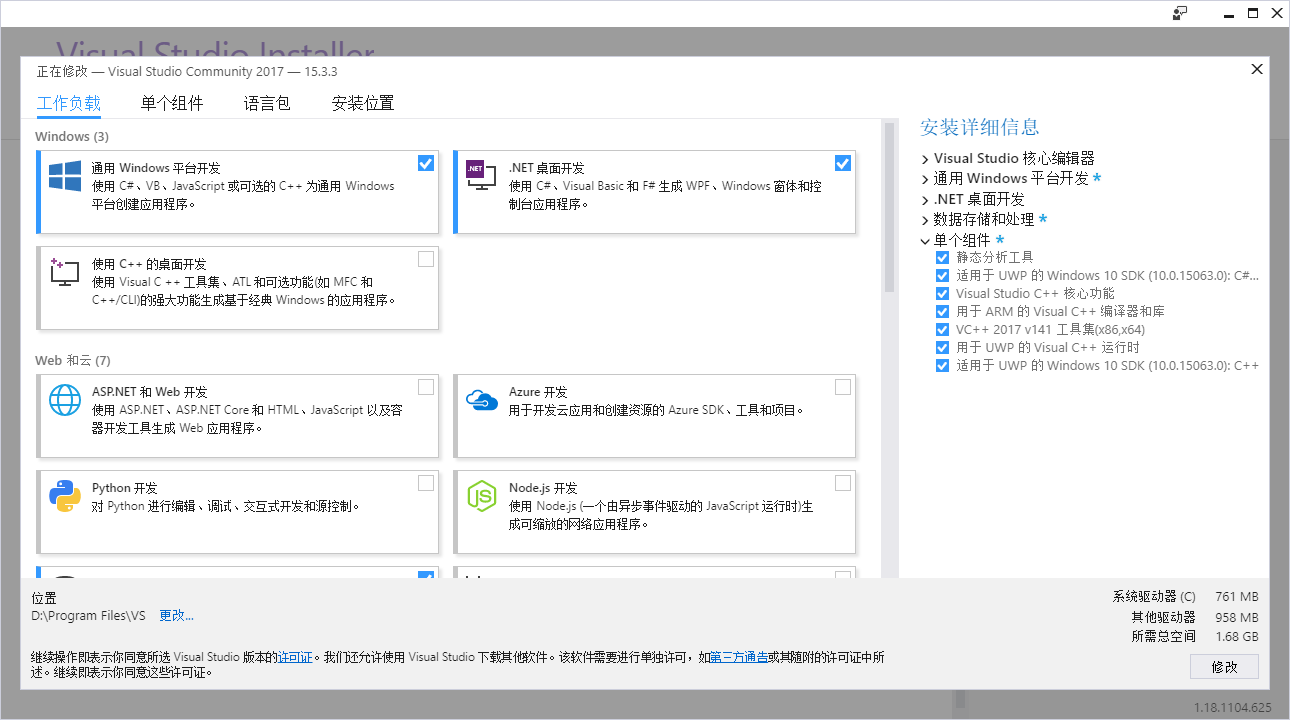Image resolution: width=1290 pixels, height=720 pixels.
Task: Click the Azure cloud icon
Action: (x=481, y=400)
